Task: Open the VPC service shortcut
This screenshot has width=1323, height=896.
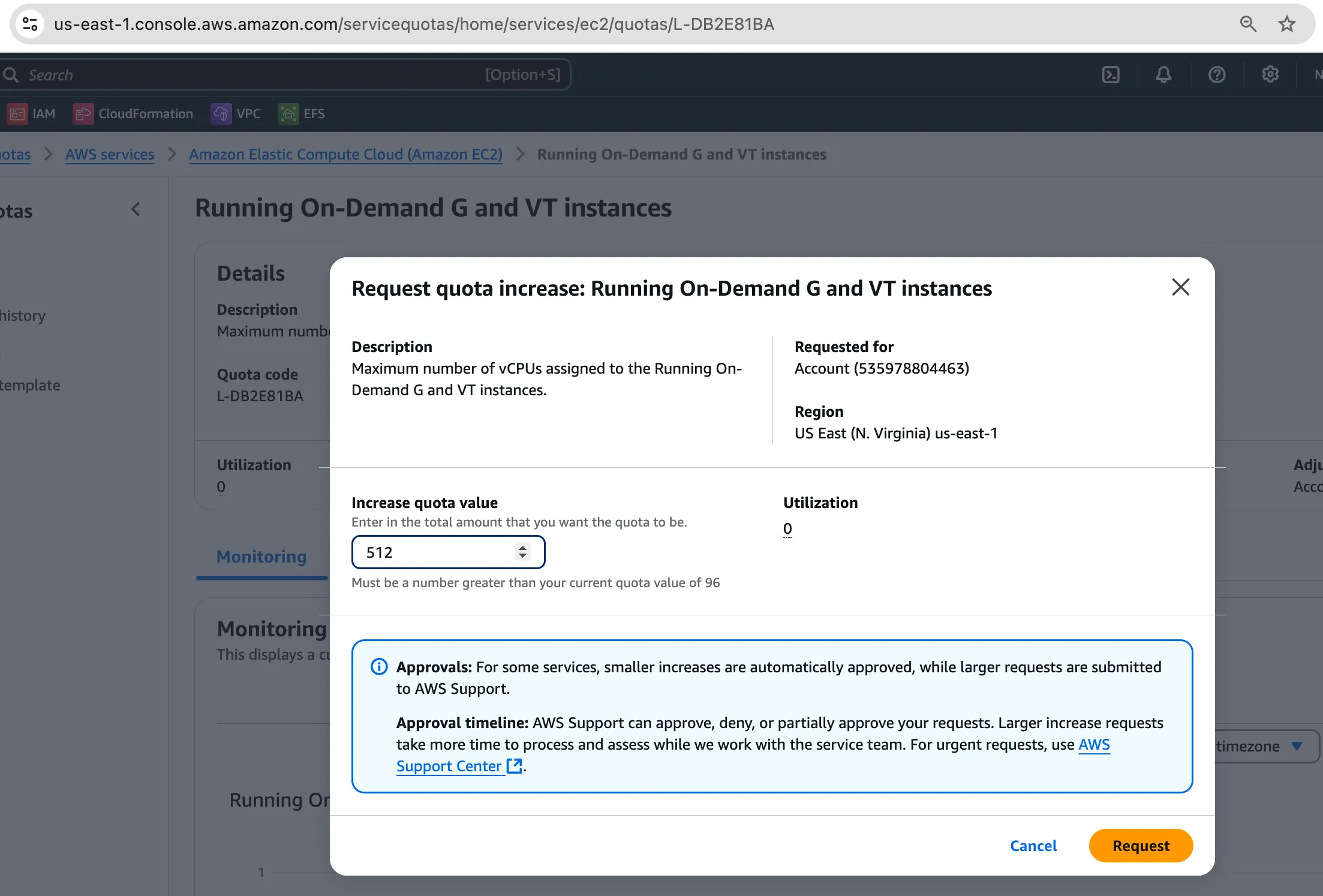Action: point(235,113)
